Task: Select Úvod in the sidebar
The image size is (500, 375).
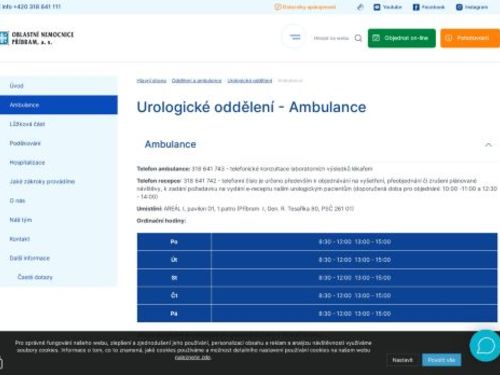Action: point(59,86)
